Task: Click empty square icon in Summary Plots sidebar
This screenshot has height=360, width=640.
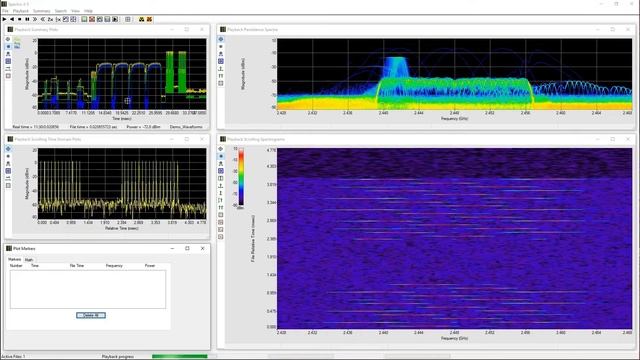Action: 8,76
